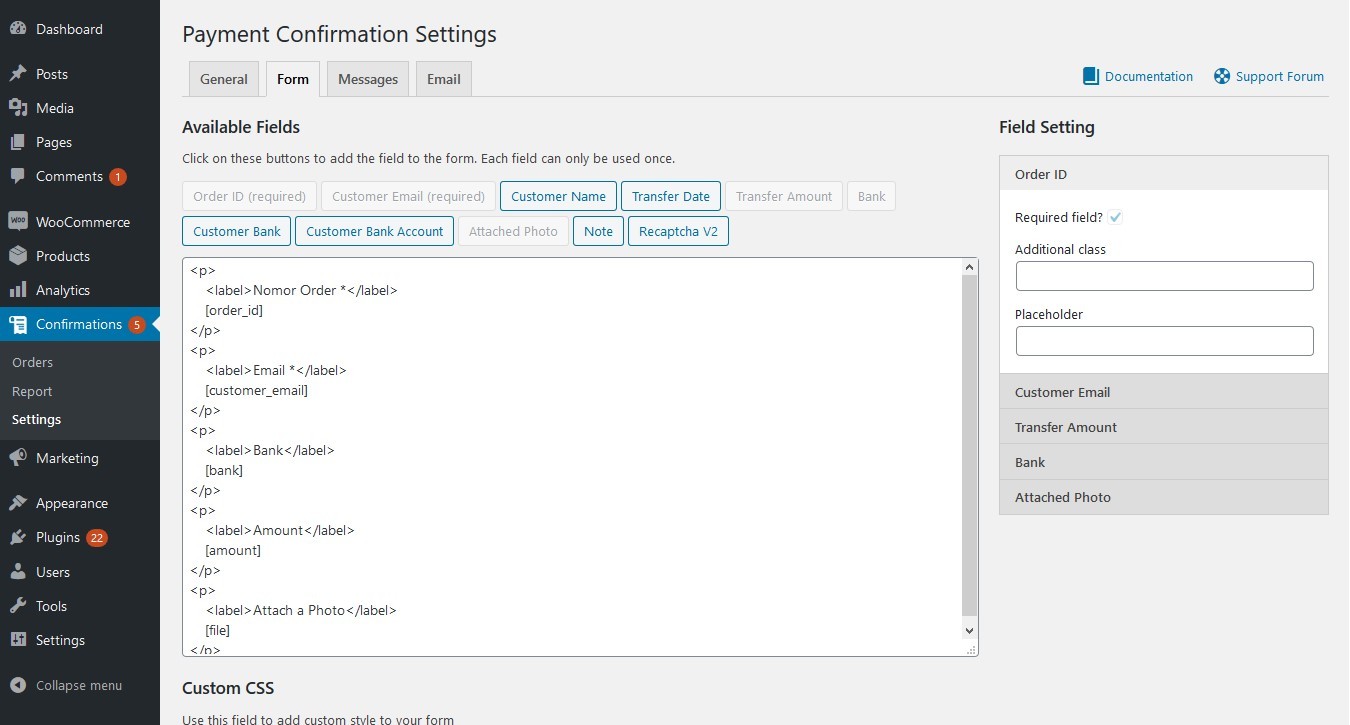Click the Additional class input field
1350x725 pixels.
pyautogui.click(x=1164, y=276)
